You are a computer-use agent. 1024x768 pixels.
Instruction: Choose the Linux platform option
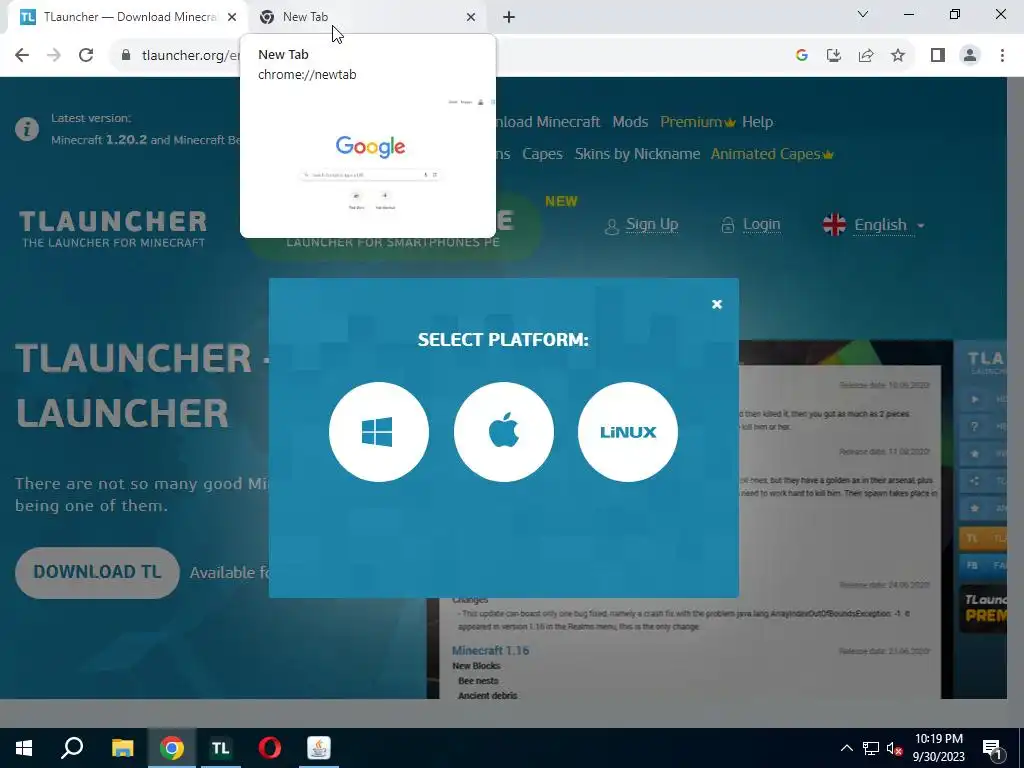(x=628, y=432)
